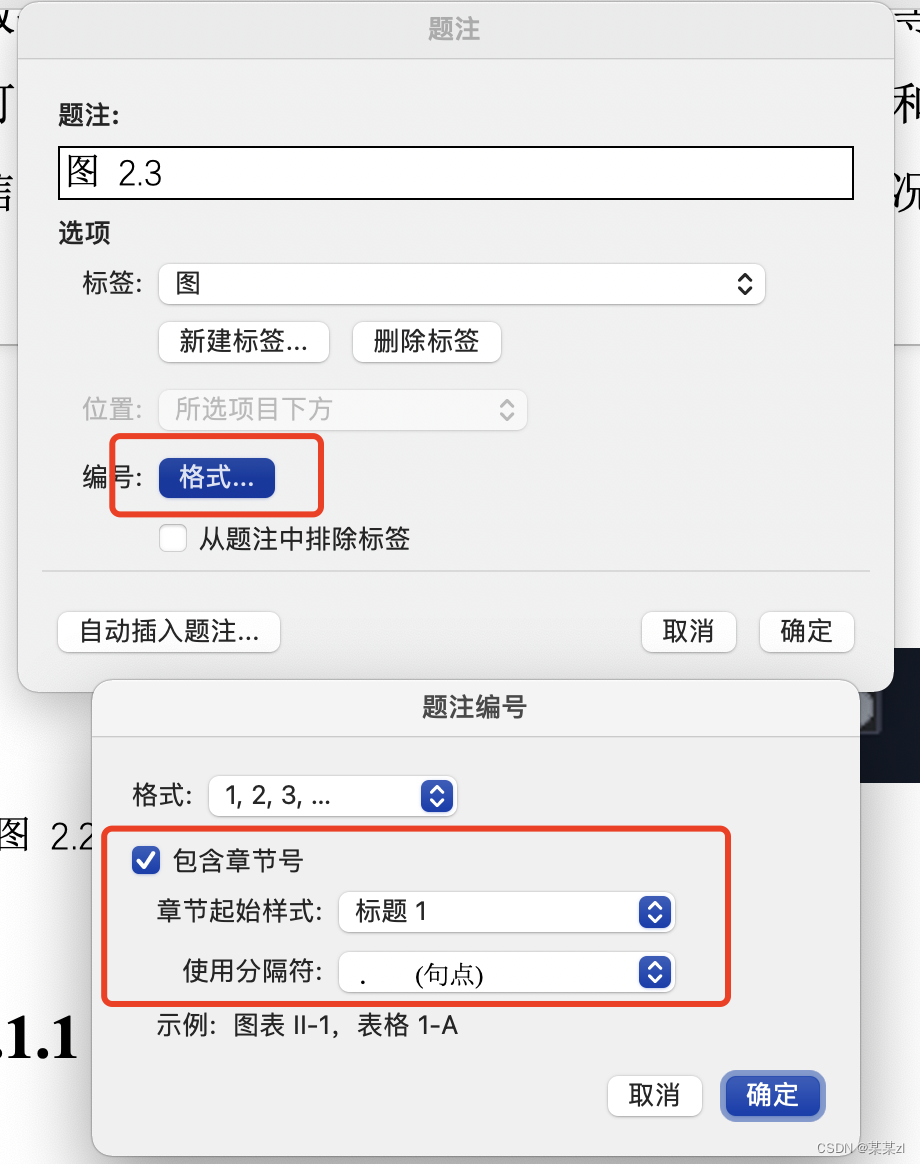920x1164 pixels.
Task: Click the 题注编号 dialog title bar
Action: 475,707
